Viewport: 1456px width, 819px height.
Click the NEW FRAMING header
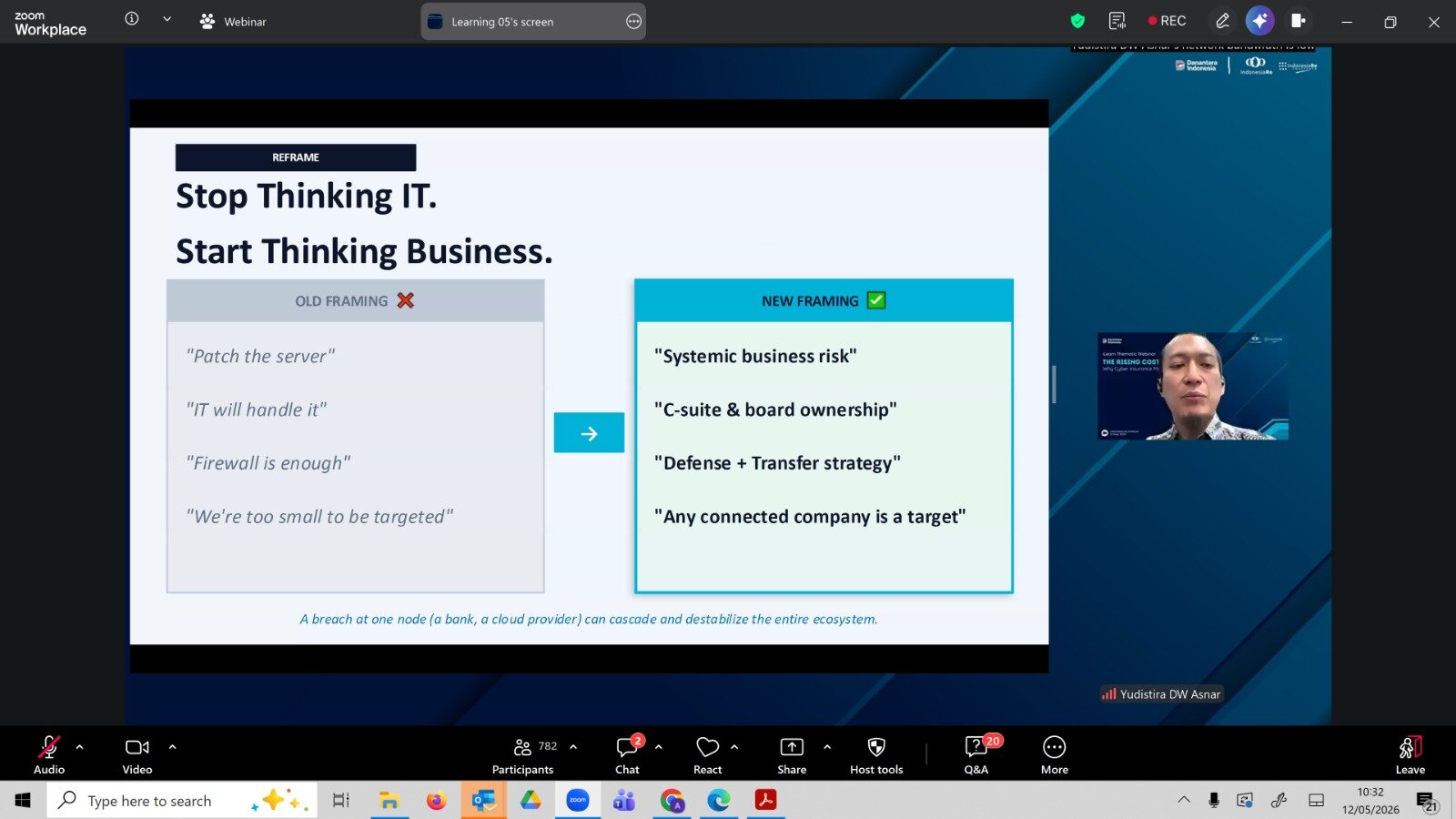click(x=824, y=301)
